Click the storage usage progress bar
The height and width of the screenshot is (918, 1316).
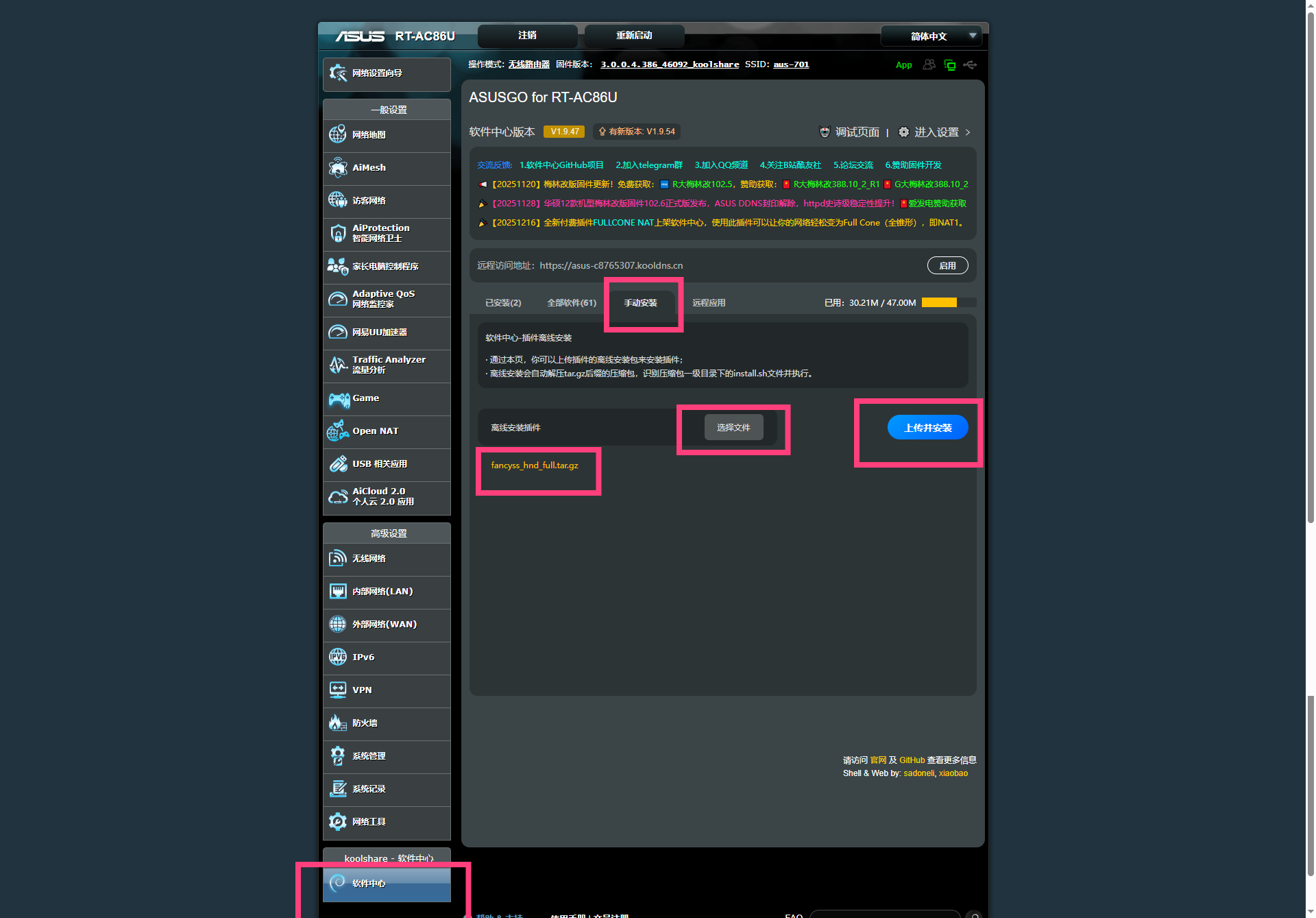[949, 303]
